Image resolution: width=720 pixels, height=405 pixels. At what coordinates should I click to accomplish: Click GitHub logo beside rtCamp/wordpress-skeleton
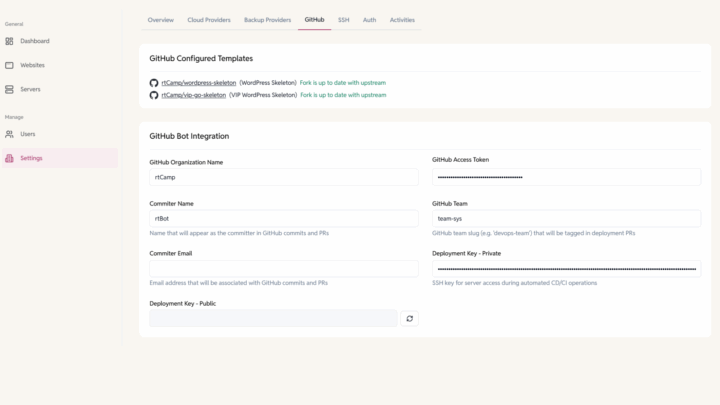(x=154, y=83)
